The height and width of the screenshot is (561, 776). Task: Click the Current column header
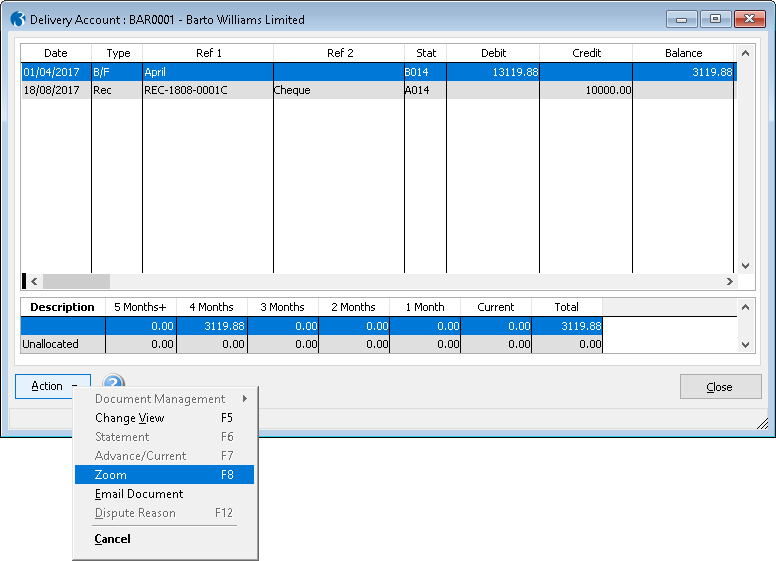[x=496, y=307]
